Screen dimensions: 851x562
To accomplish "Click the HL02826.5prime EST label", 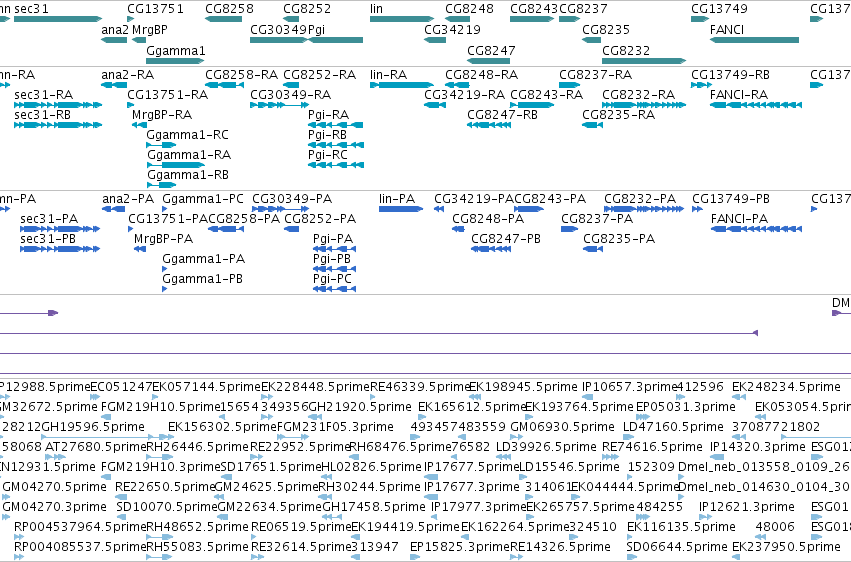I will [372, 467].
